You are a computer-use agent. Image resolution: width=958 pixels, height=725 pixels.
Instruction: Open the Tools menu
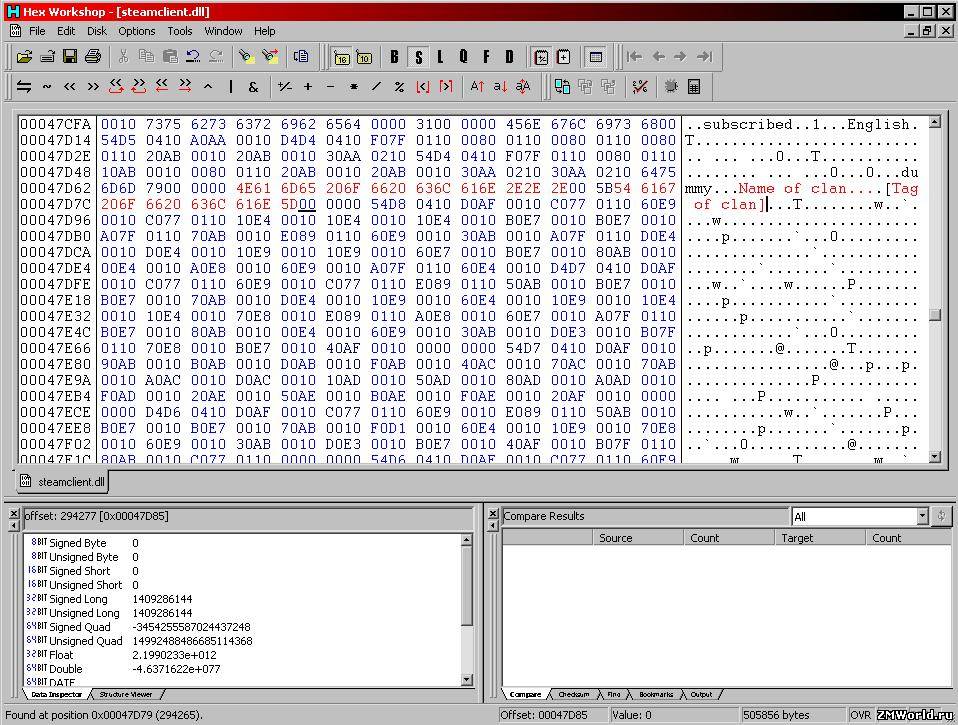[180, 31]
